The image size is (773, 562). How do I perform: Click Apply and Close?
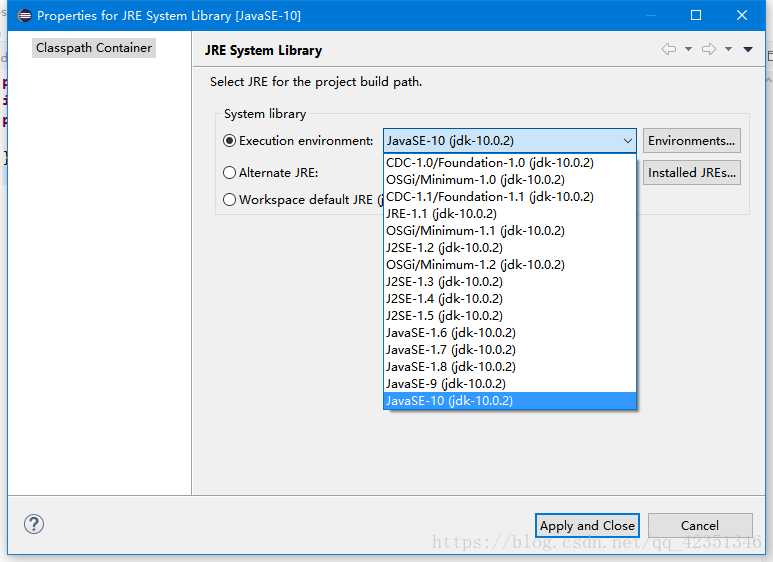587,526
